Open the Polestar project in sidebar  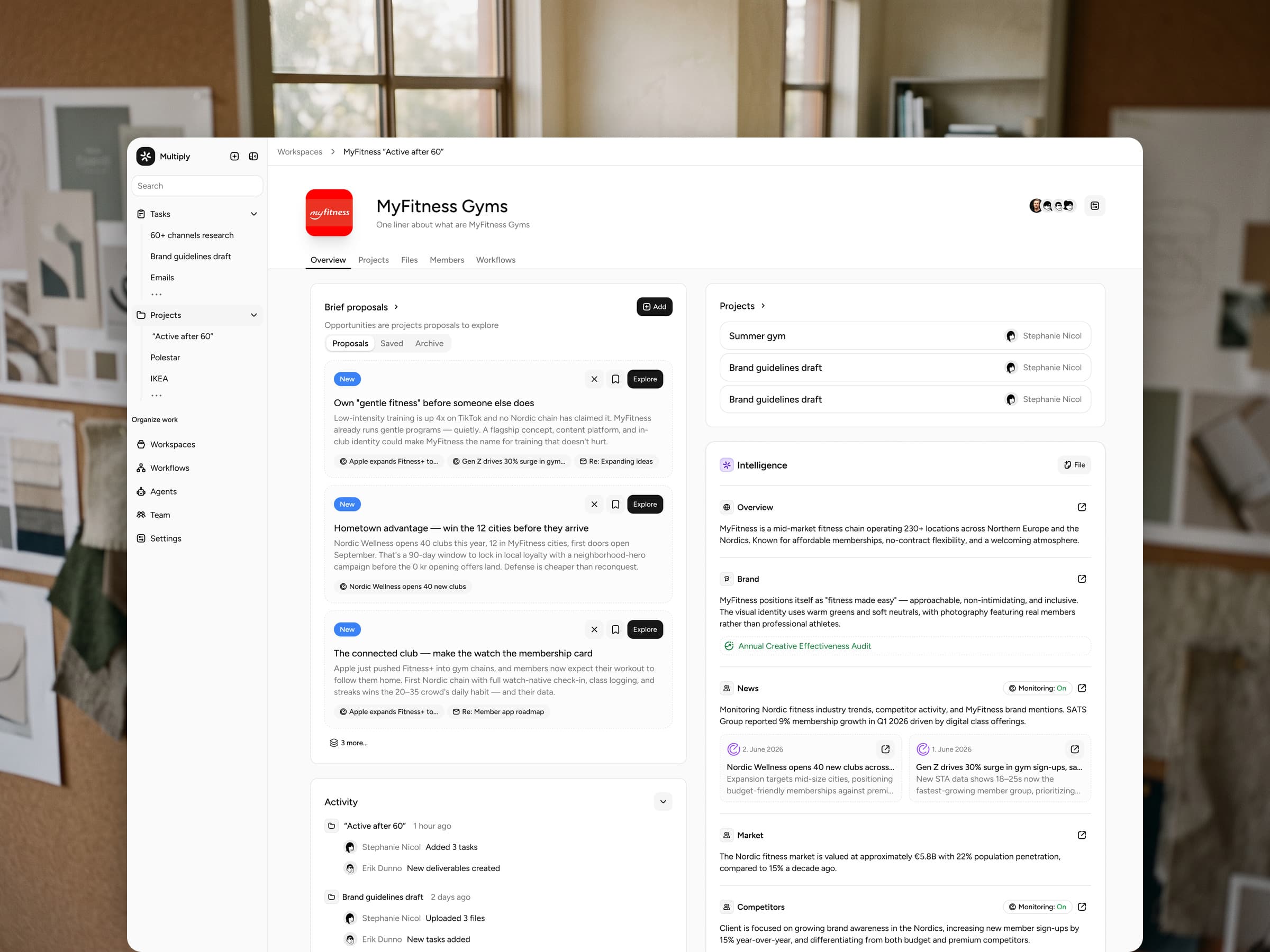[x=165, y=358]
